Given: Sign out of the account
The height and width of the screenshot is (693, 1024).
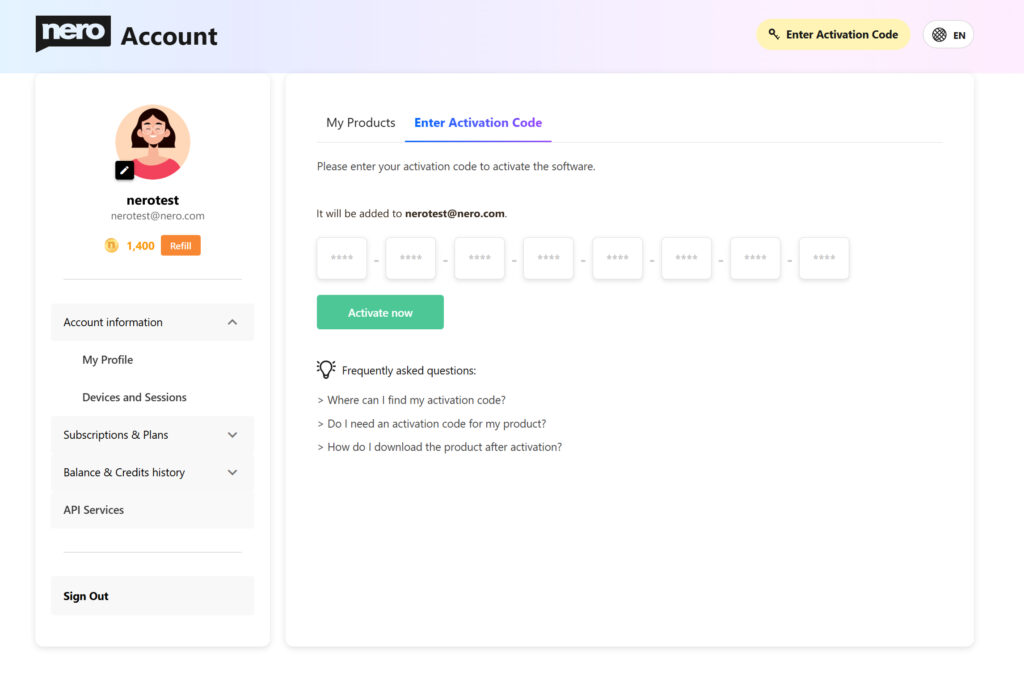Looking at the screenshot, I should coord(85,596).
